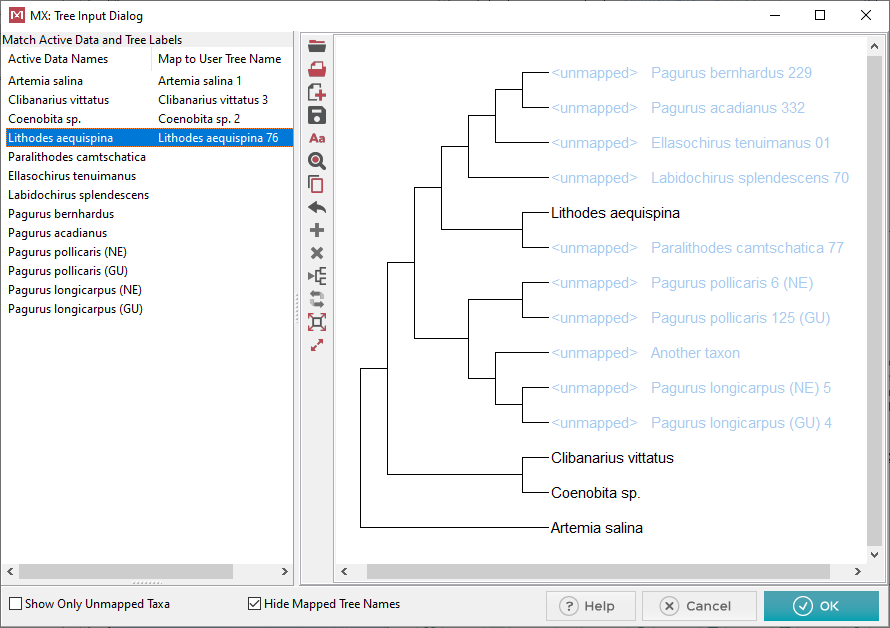This screenshot has width=890, height=628.
Task: Click the Active Data Names column header
Action: click(58, 59)
